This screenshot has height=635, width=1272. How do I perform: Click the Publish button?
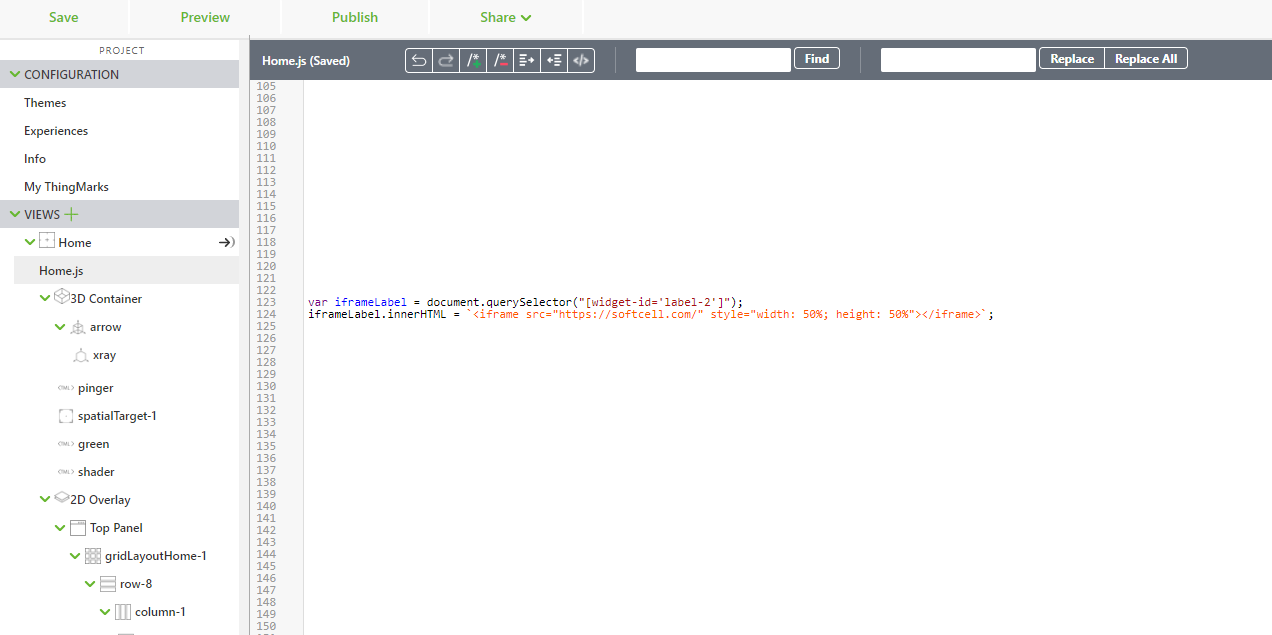pos(354,17)
